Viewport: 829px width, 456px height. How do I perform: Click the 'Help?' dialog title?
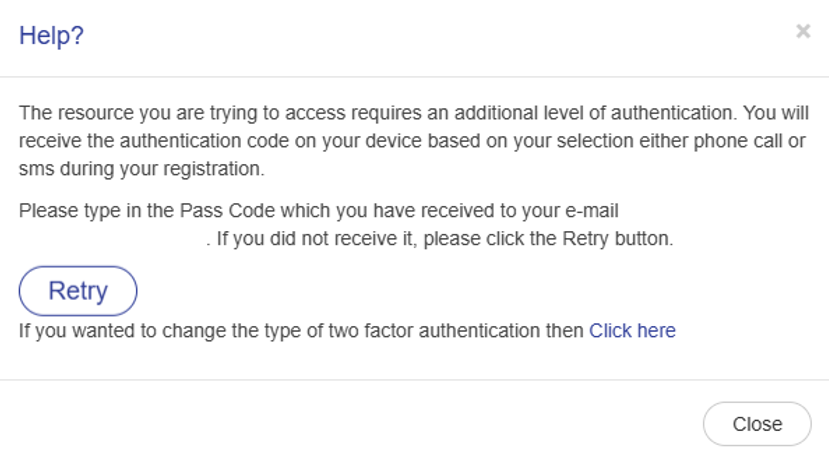tap(51, 36)
